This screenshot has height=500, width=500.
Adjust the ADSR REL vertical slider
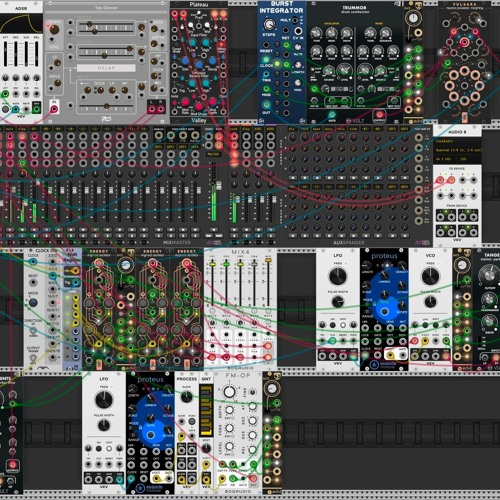pos(37,53)
